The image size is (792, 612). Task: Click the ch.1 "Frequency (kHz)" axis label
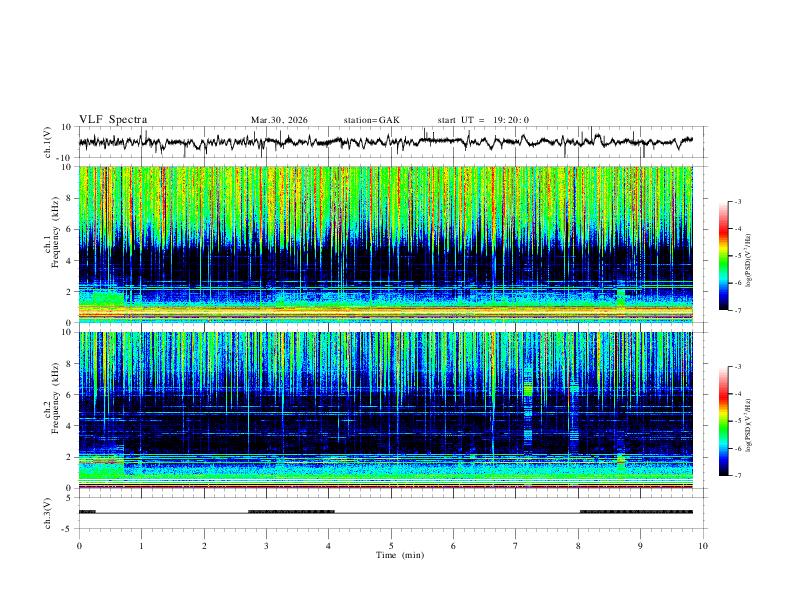[55, 232]
